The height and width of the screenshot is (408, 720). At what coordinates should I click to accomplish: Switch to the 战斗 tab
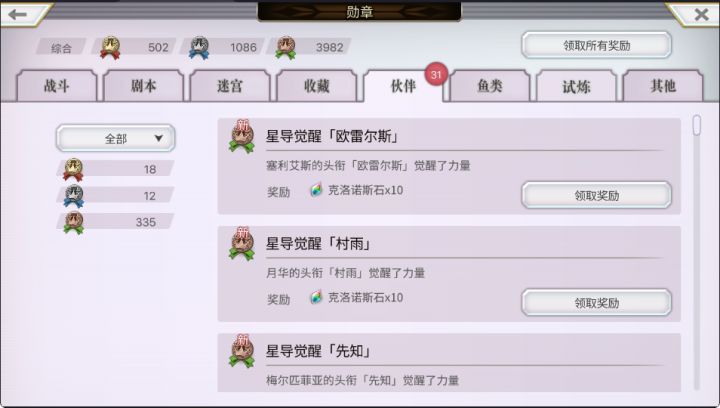point(56,86)
